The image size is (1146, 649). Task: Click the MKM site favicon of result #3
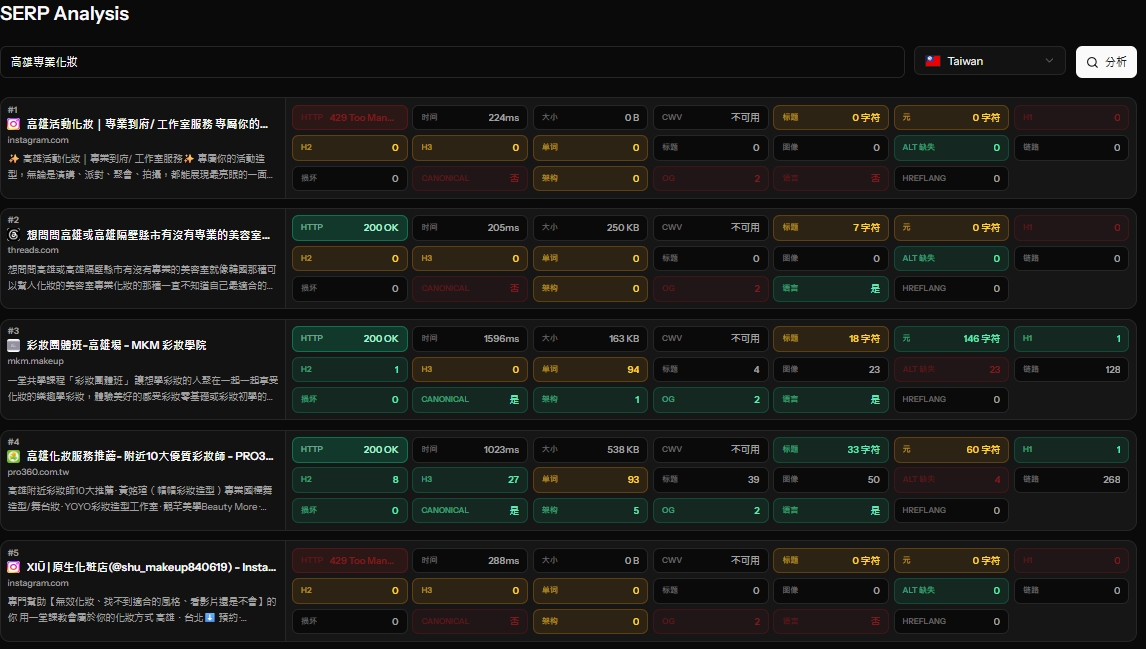coord(13,345)
